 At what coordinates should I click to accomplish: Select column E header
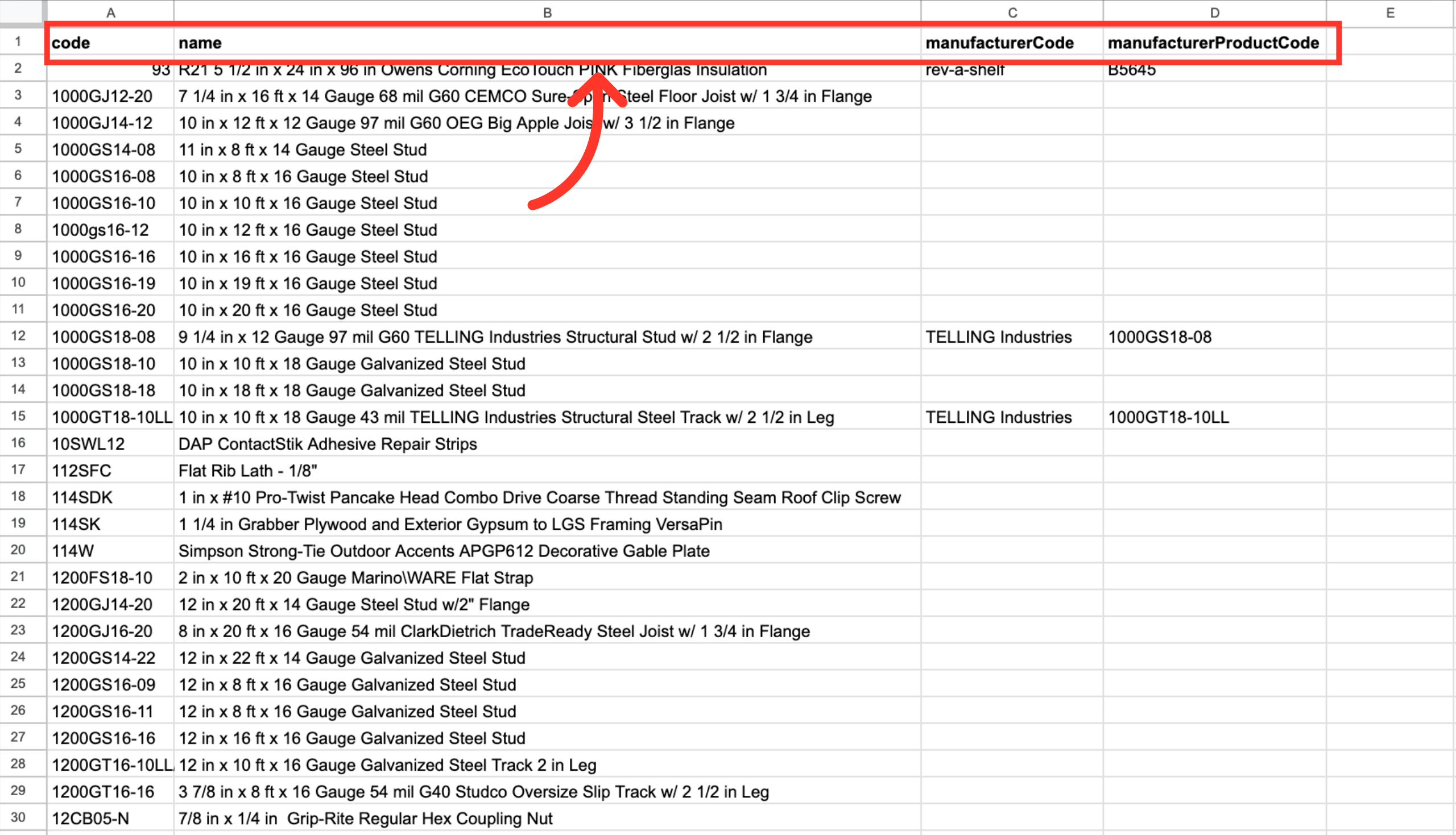click(x=1390, y=13)
